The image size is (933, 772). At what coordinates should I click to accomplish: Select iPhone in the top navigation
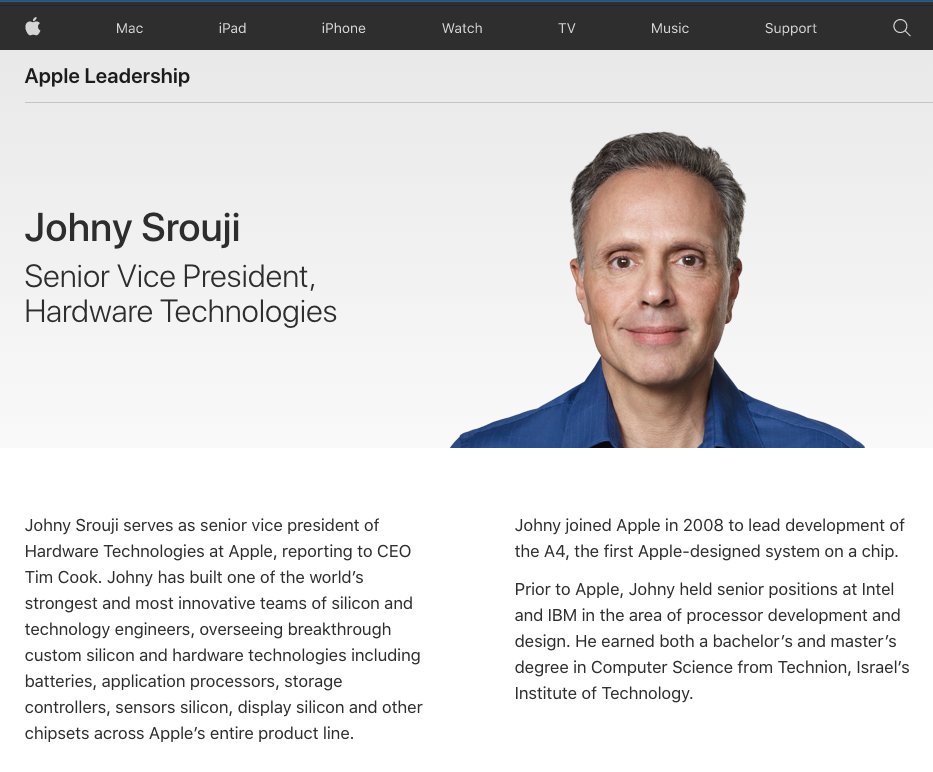pyautogui.click(x=343, y=28)
